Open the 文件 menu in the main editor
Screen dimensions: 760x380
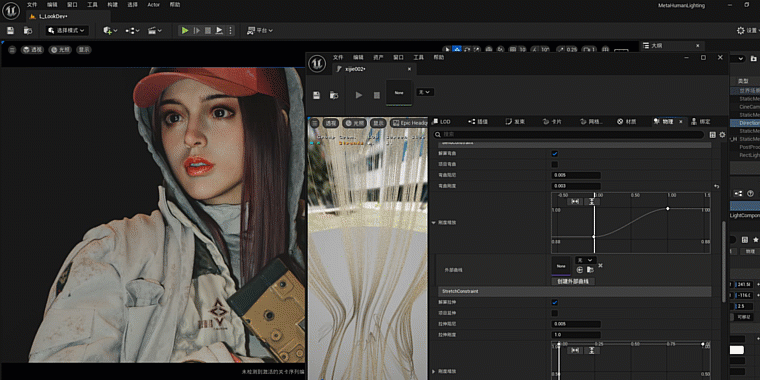click(32, 4)
